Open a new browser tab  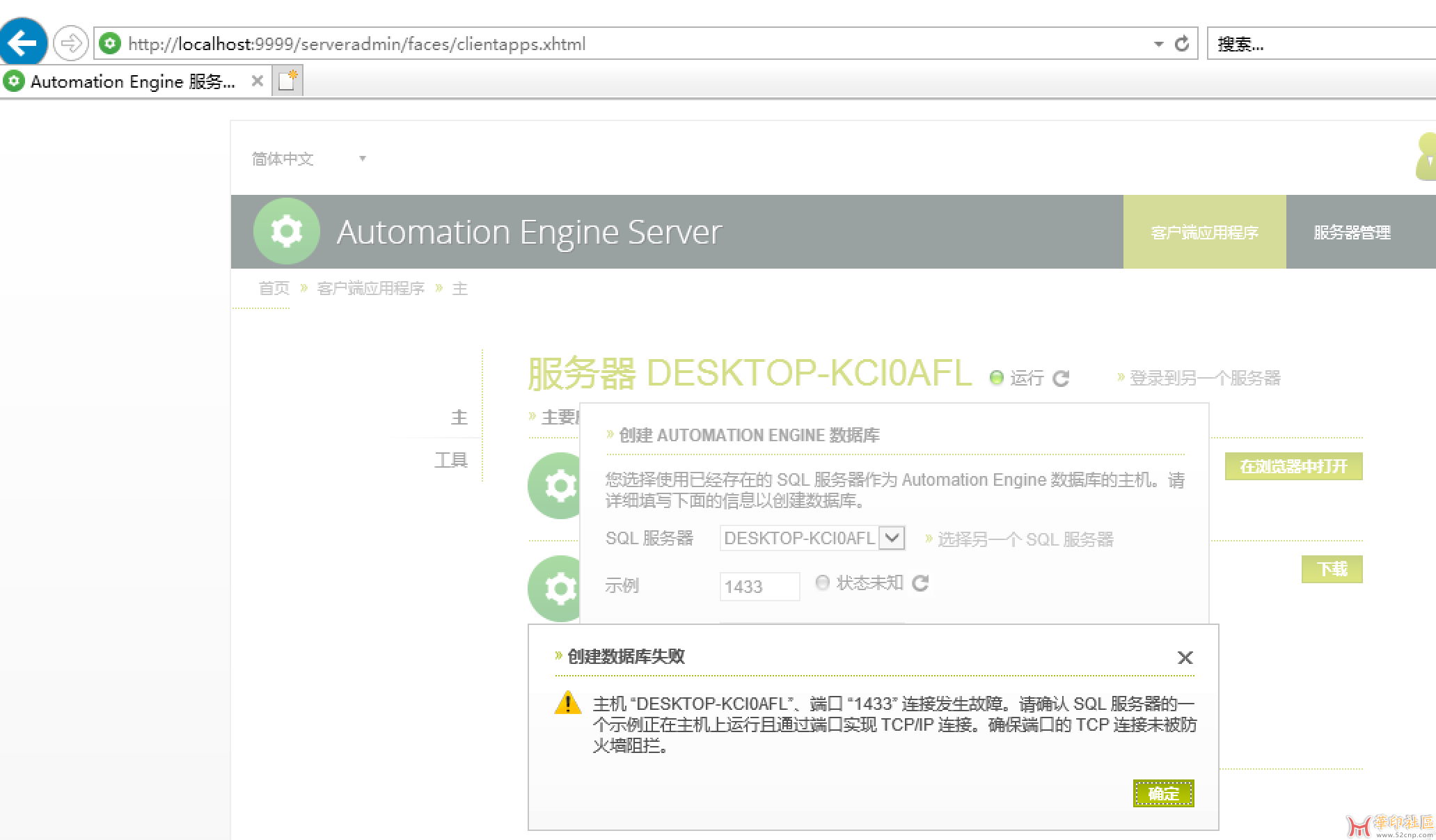[287, 81]
